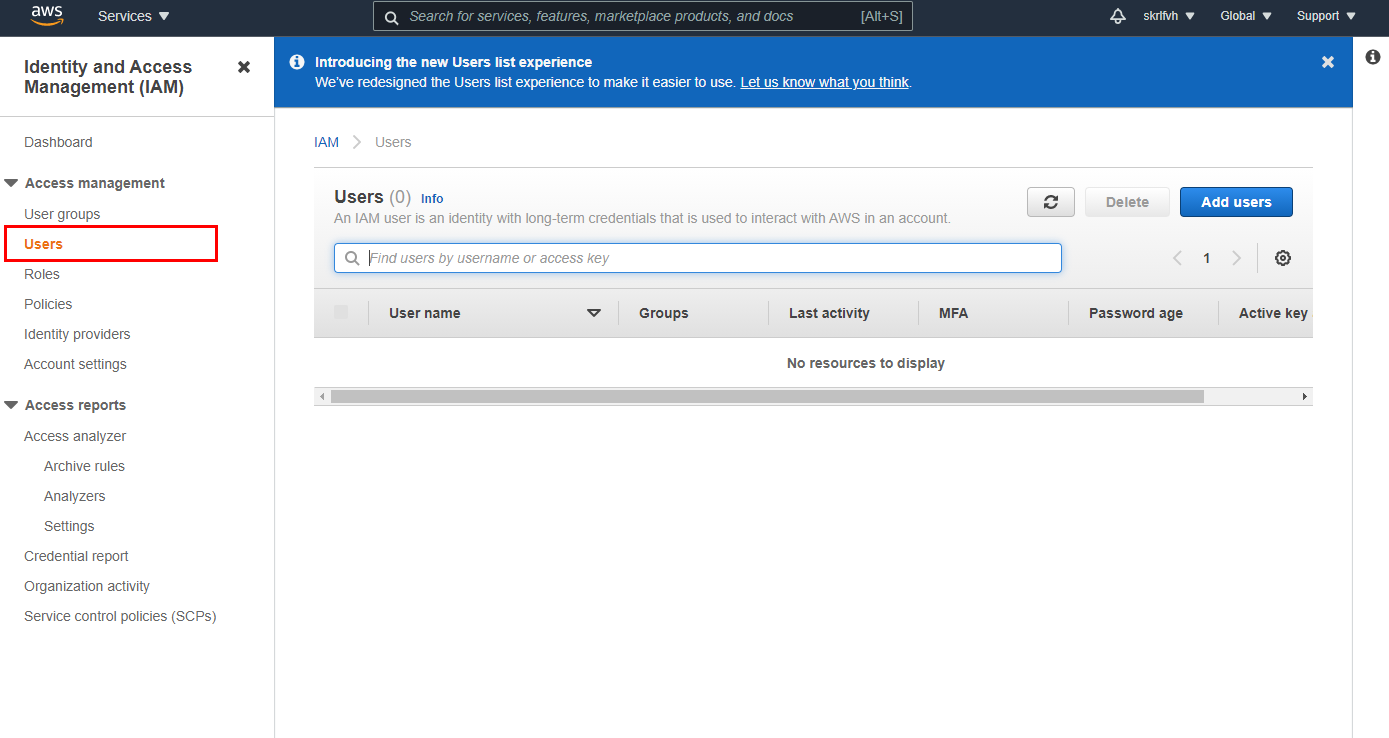
Task: Click the table scroll right arrow
Action: pos(1305,397)
